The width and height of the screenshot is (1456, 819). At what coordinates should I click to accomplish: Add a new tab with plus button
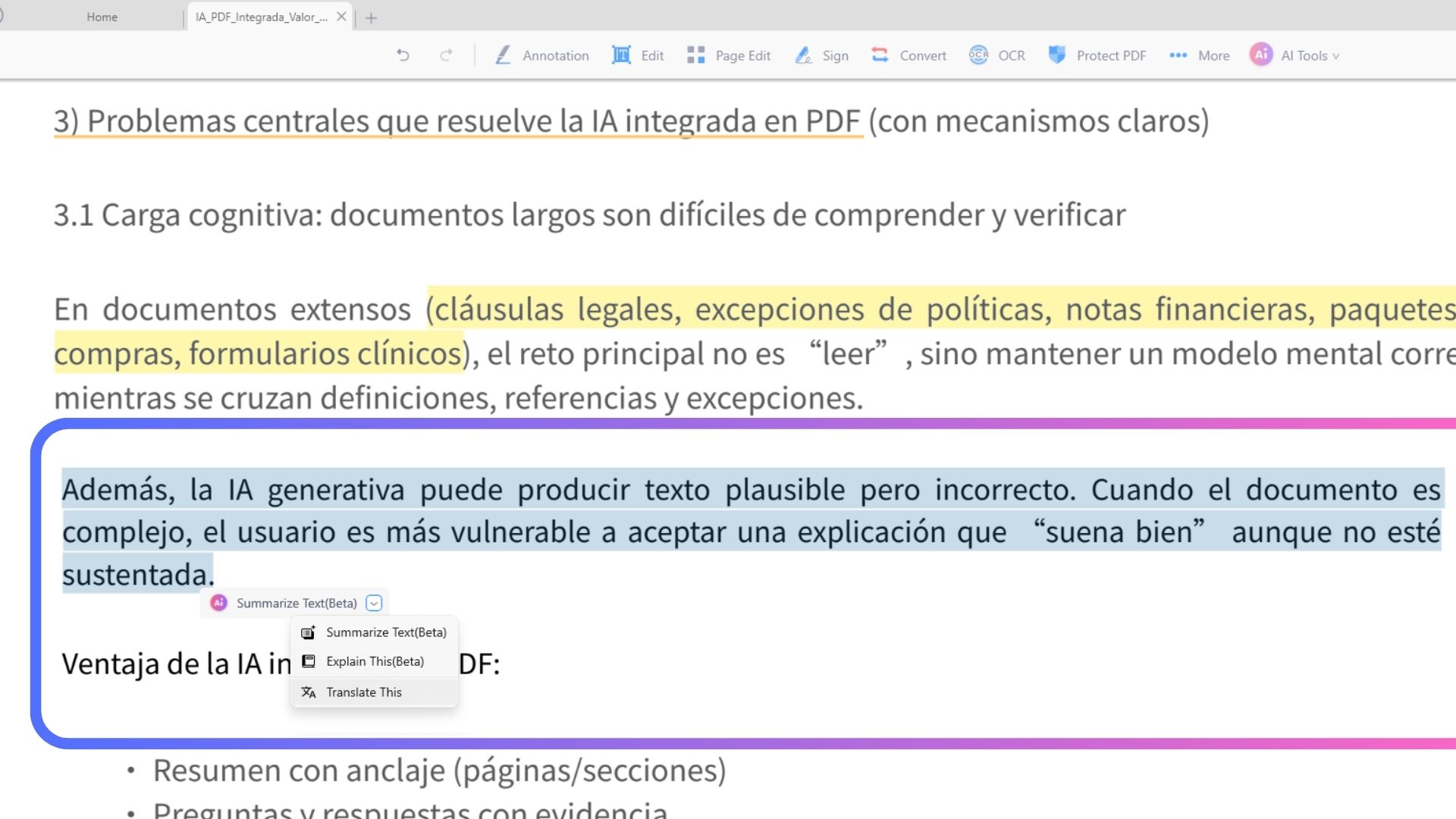click(x=371, y=17)
